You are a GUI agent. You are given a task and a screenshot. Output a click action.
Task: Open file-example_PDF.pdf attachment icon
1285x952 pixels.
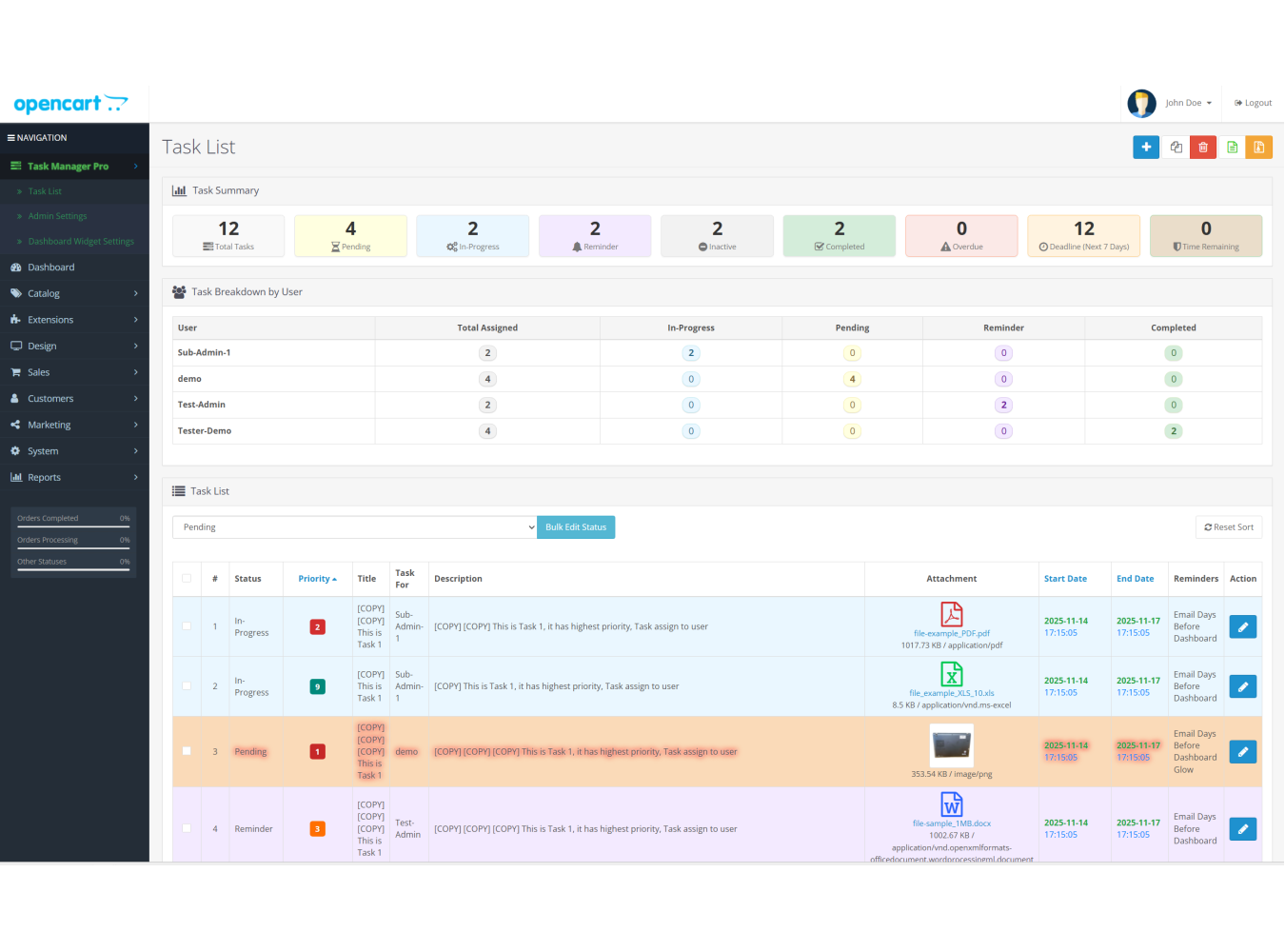coord(951,614)
